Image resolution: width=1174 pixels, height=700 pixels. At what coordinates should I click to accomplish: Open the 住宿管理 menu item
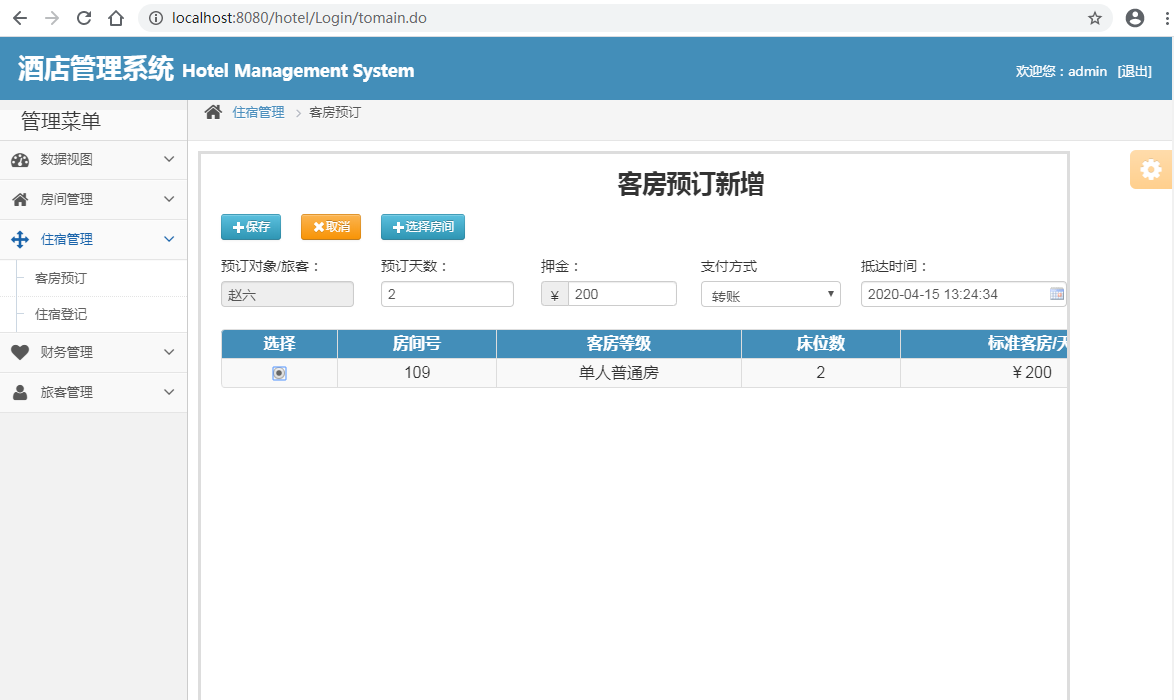pyautogui.click(x=94, y=240)
